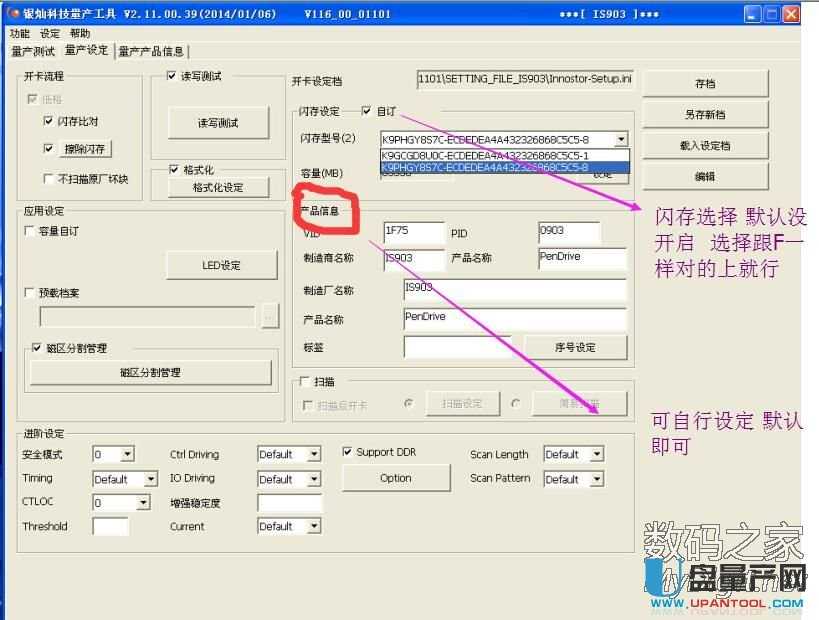The width and height of the screenshot is (819, 620).
Task: Click the 存档 save button
Action: pyautogui.click(x=705, y=82)
